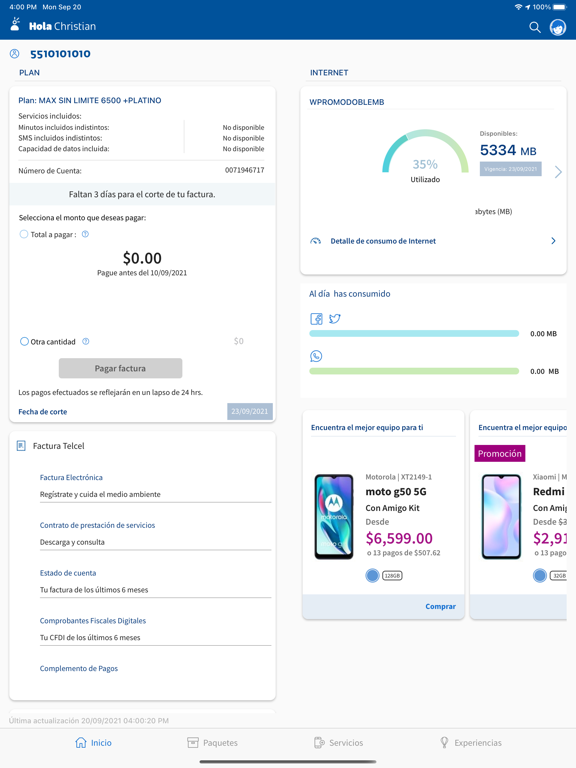Screen dimensions: 576x768
Task: Tap the Inicio home icon
Action: click(x=81, y=743)
